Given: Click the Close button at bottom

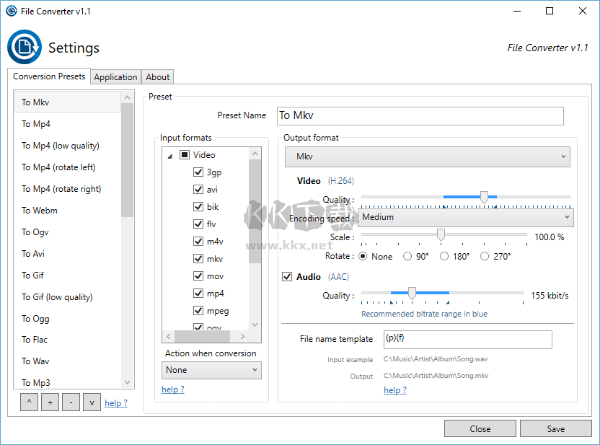Looking at the screenshot, I should [480, 428].
